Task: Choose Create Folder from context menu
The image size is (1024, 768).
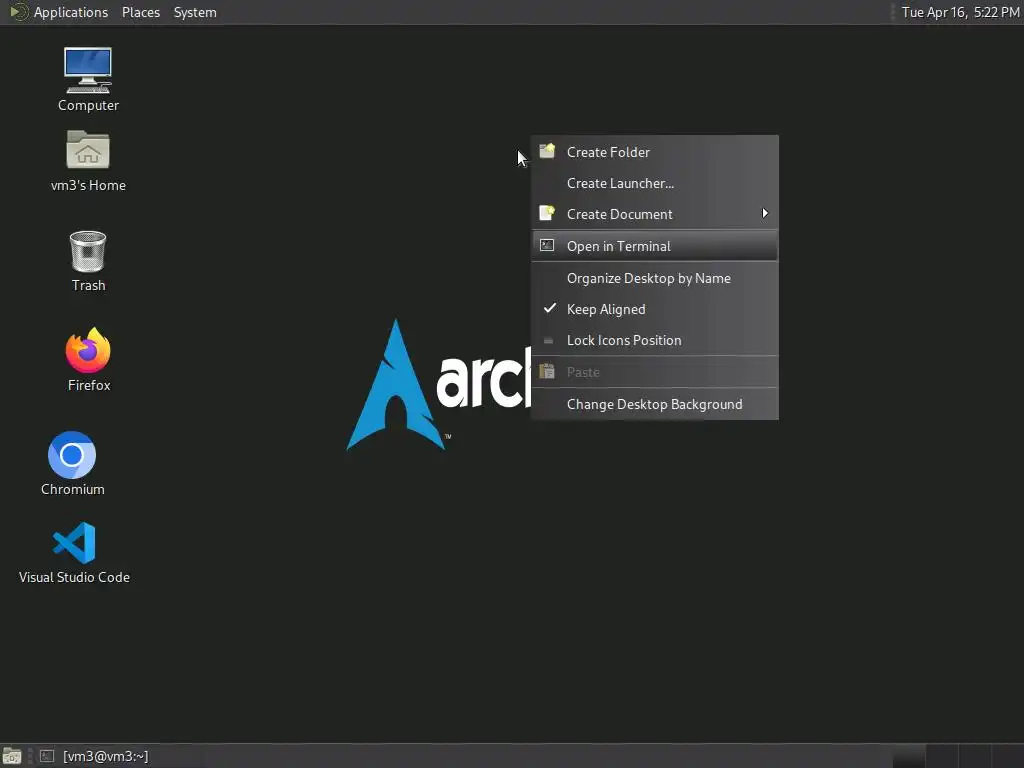Action: pos(655,152)
